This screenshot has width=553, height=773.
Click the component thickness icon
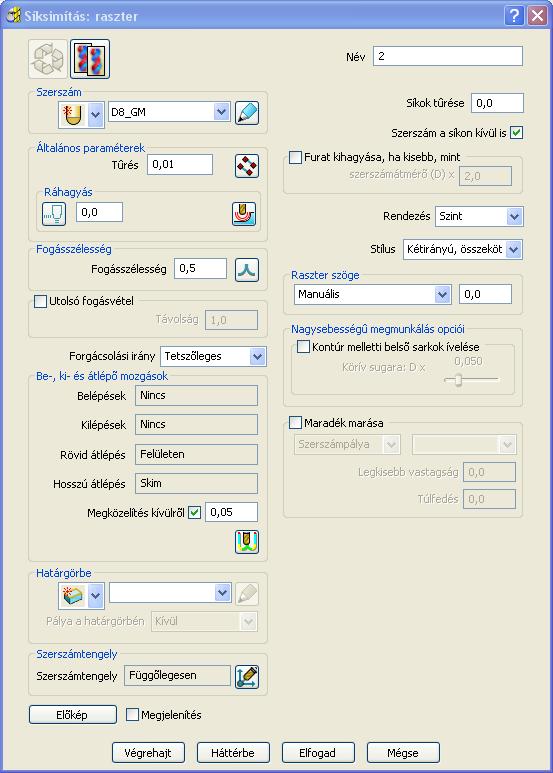[x=244, y=214]
